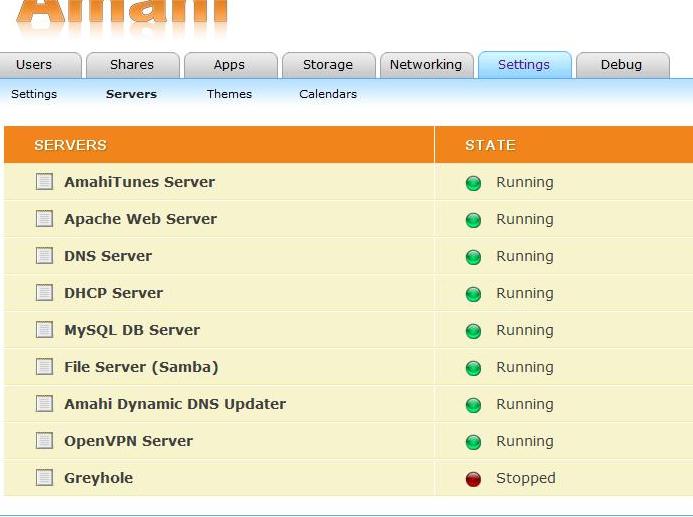Expand the MySQL DB Server entry
Image resolution: width=693 pixels, height=517 pixels.
132,330
